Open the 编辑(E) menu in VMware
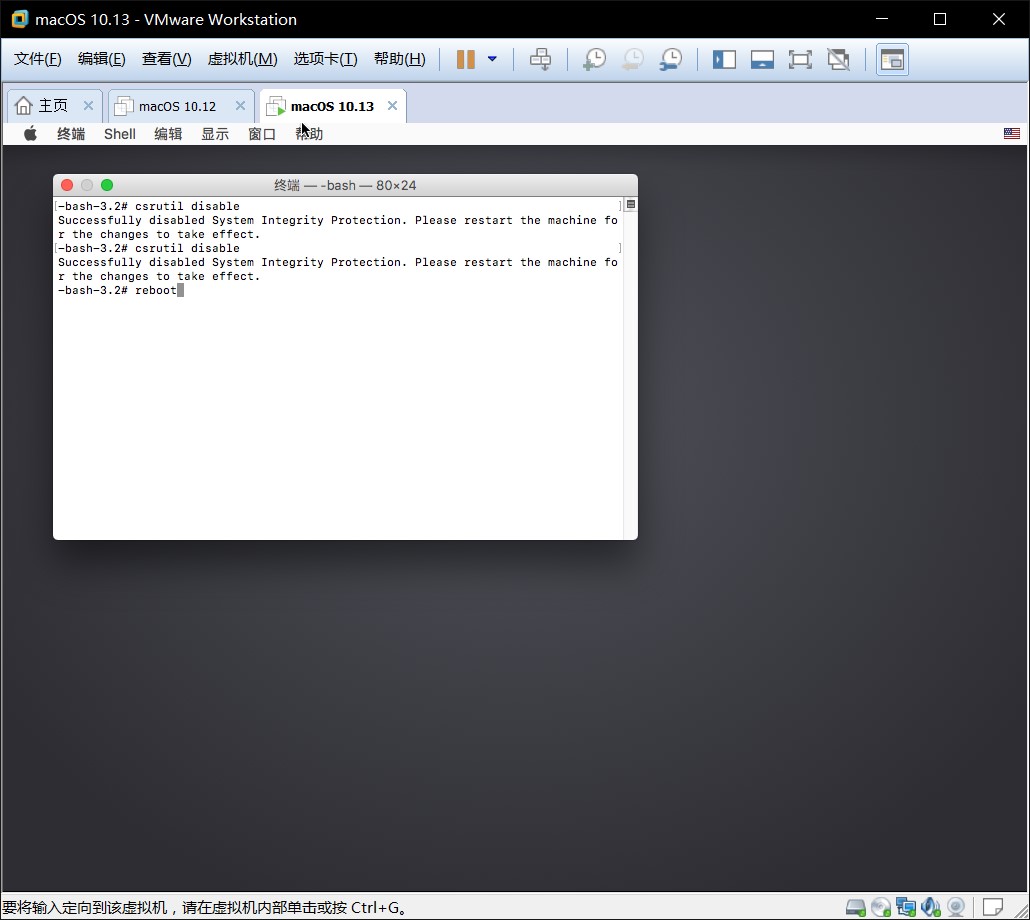Viewport: 1030px width, 920px height. 101,59
